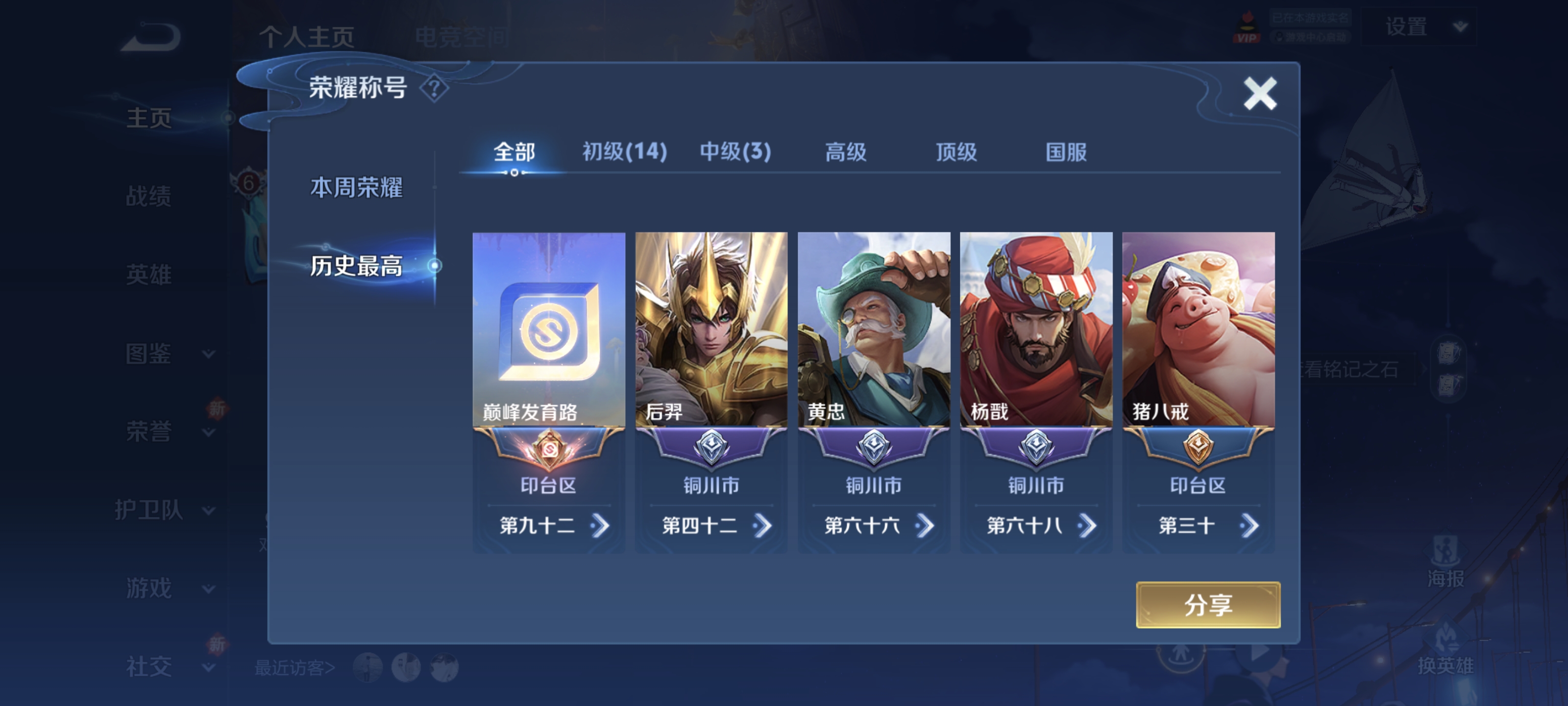Open the arrow next to 第三十
This screenshot has width=1568, height=706.
[x=1249, y=526]
